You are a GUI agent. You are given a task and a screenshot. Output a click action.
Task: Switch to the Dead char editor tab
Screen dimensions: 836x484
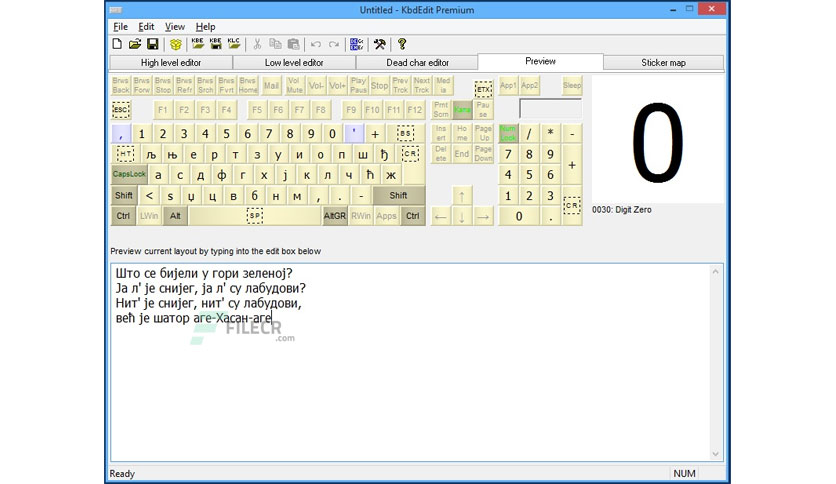417,62
